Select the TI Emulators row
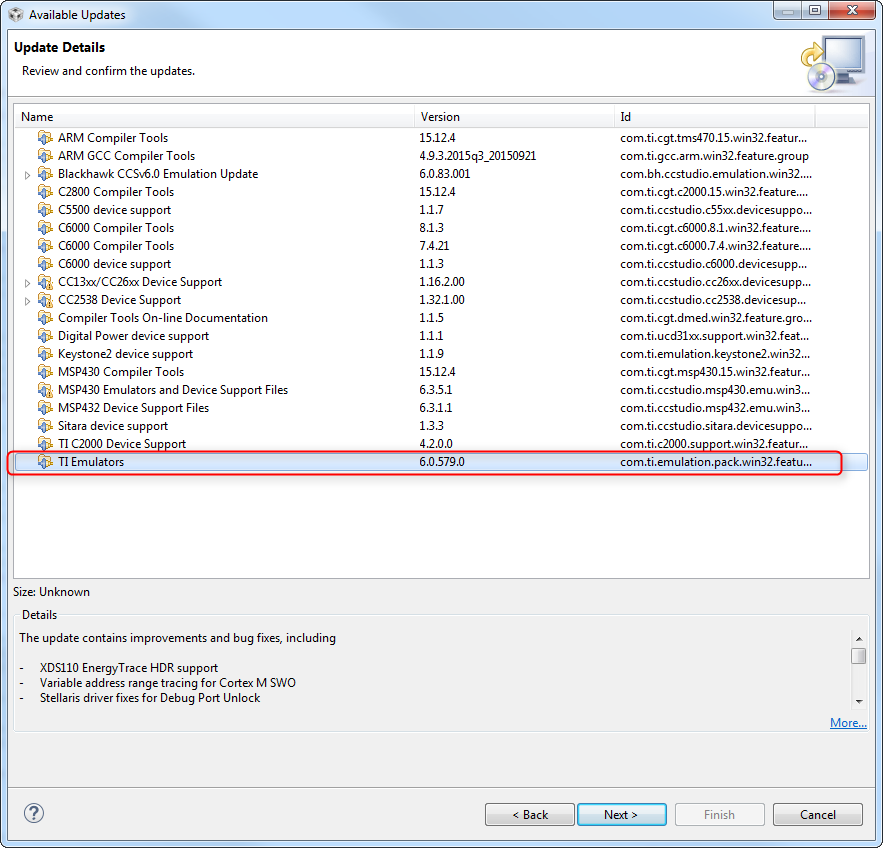Viewport: 883px width, 848px height. 441,462
